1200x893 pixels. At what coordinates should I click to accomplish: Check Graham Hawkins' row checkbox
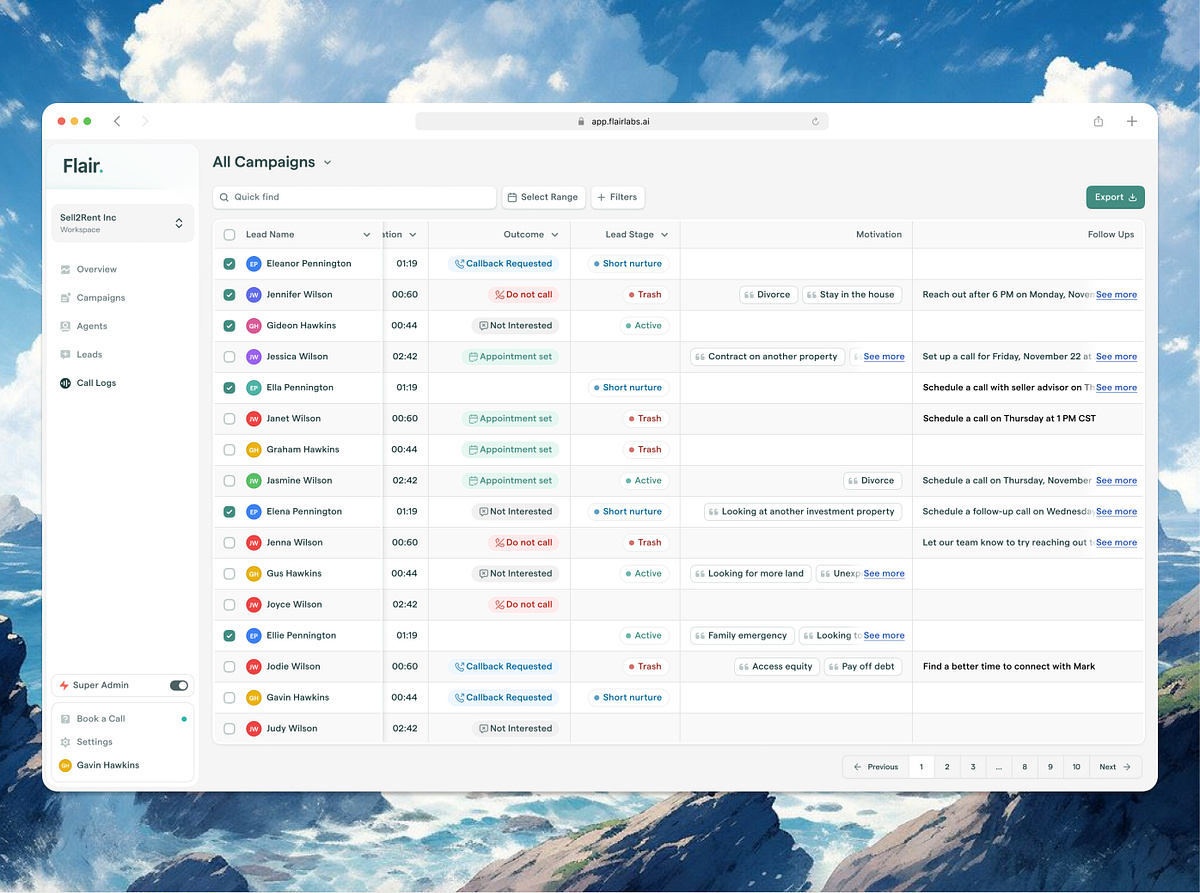pos(229,450)
